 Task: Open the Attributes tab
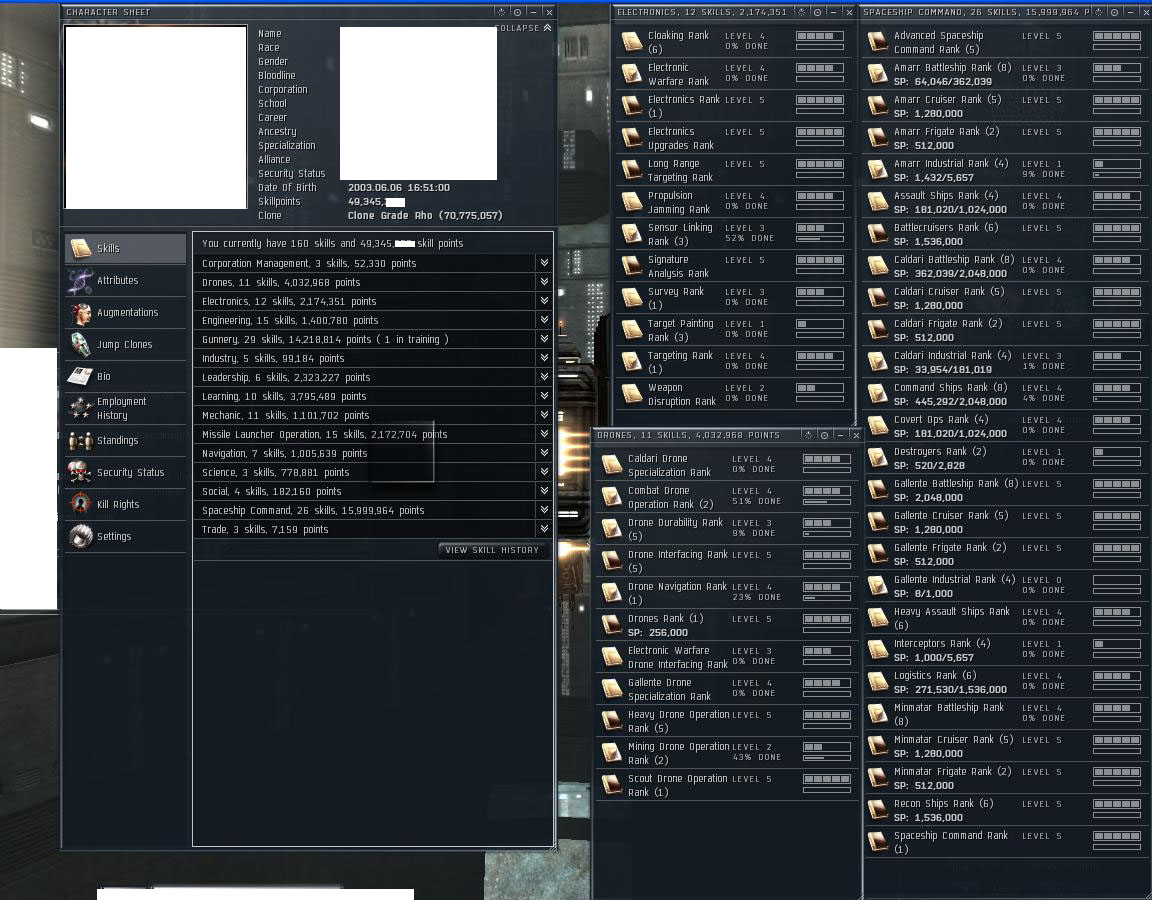(x=125, y=281)
